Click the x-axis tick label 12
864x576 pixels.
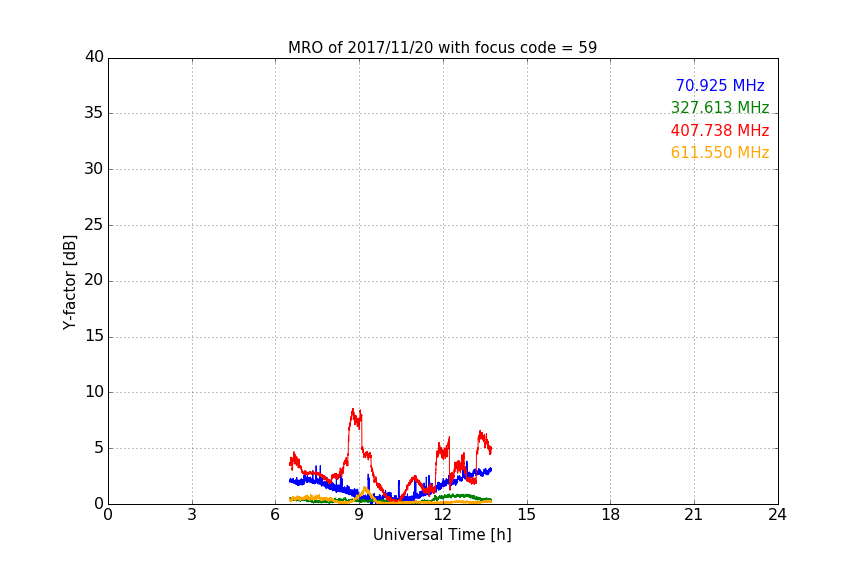pyautogui.click(x=443, y=515)
